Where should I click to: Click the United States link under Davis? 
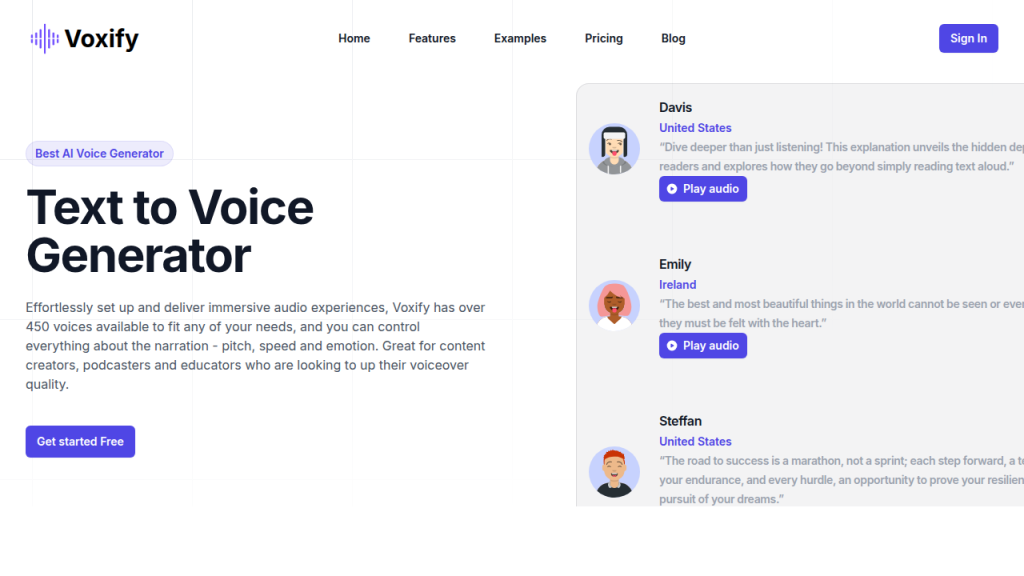[x=695, y=127]
